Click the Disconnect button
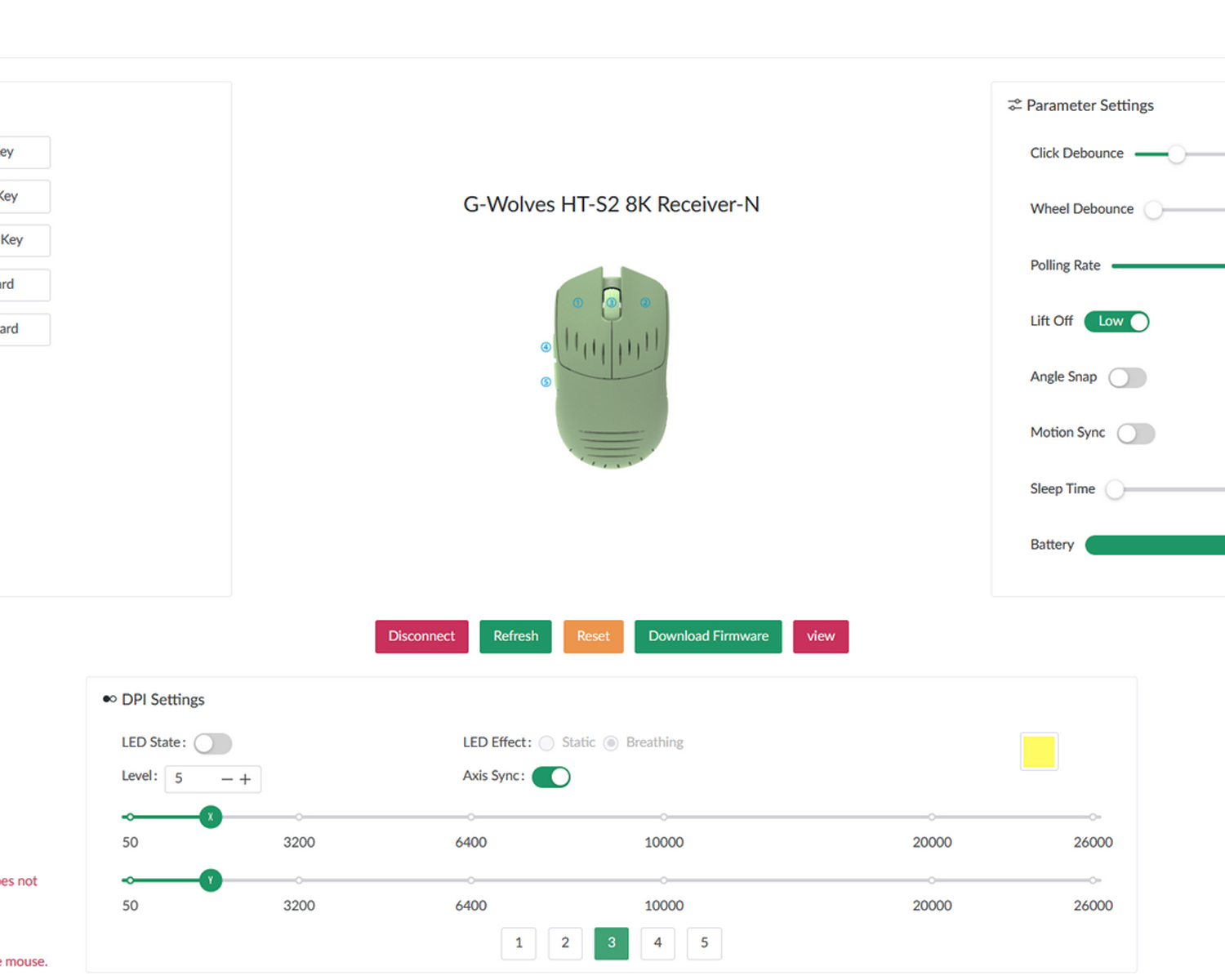The image size is (1225, 980). [421, 636]
